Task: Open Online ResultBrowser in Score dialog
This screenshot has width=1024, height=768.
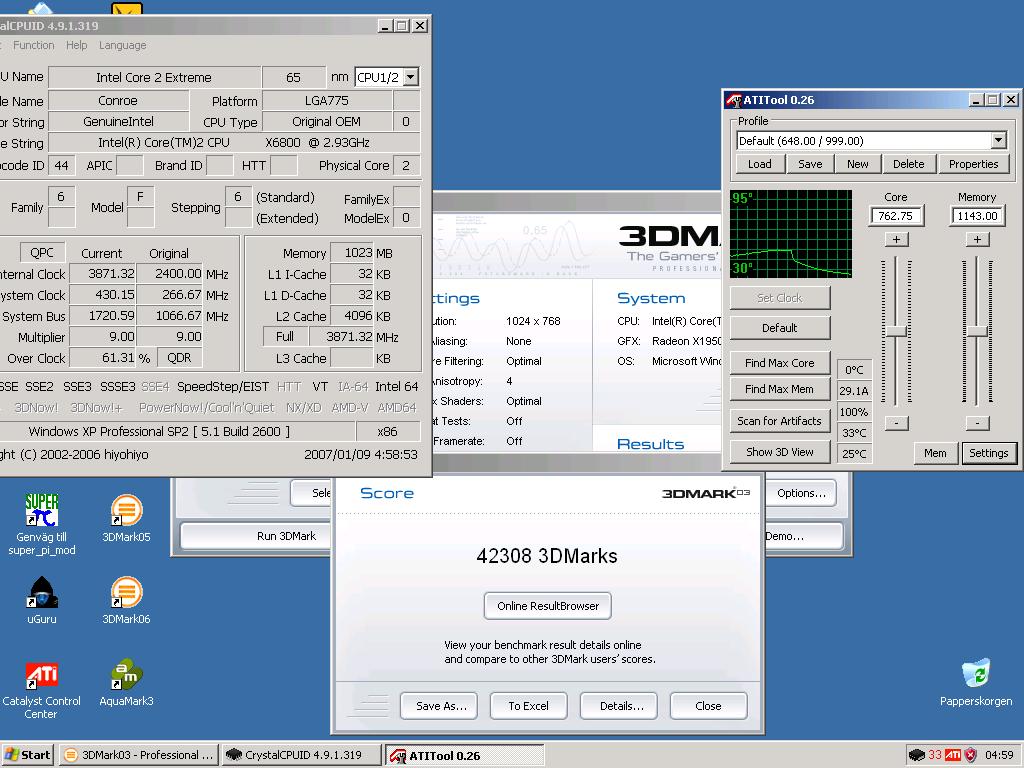Action: [x=548, y=606]
